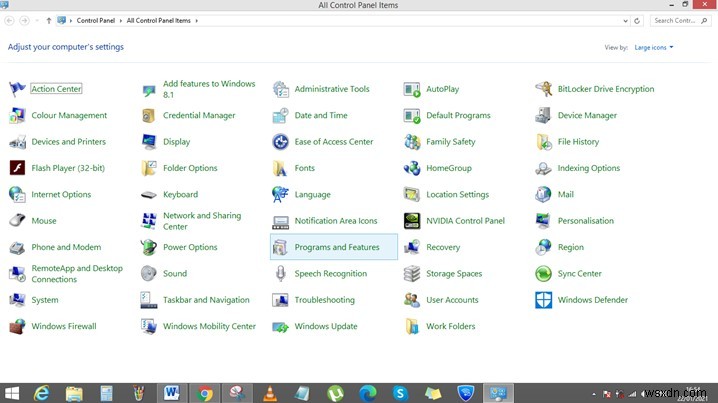Click the Troubleshooting icon
The width and height of the screenshot is (718, 403).
[280, 300]
